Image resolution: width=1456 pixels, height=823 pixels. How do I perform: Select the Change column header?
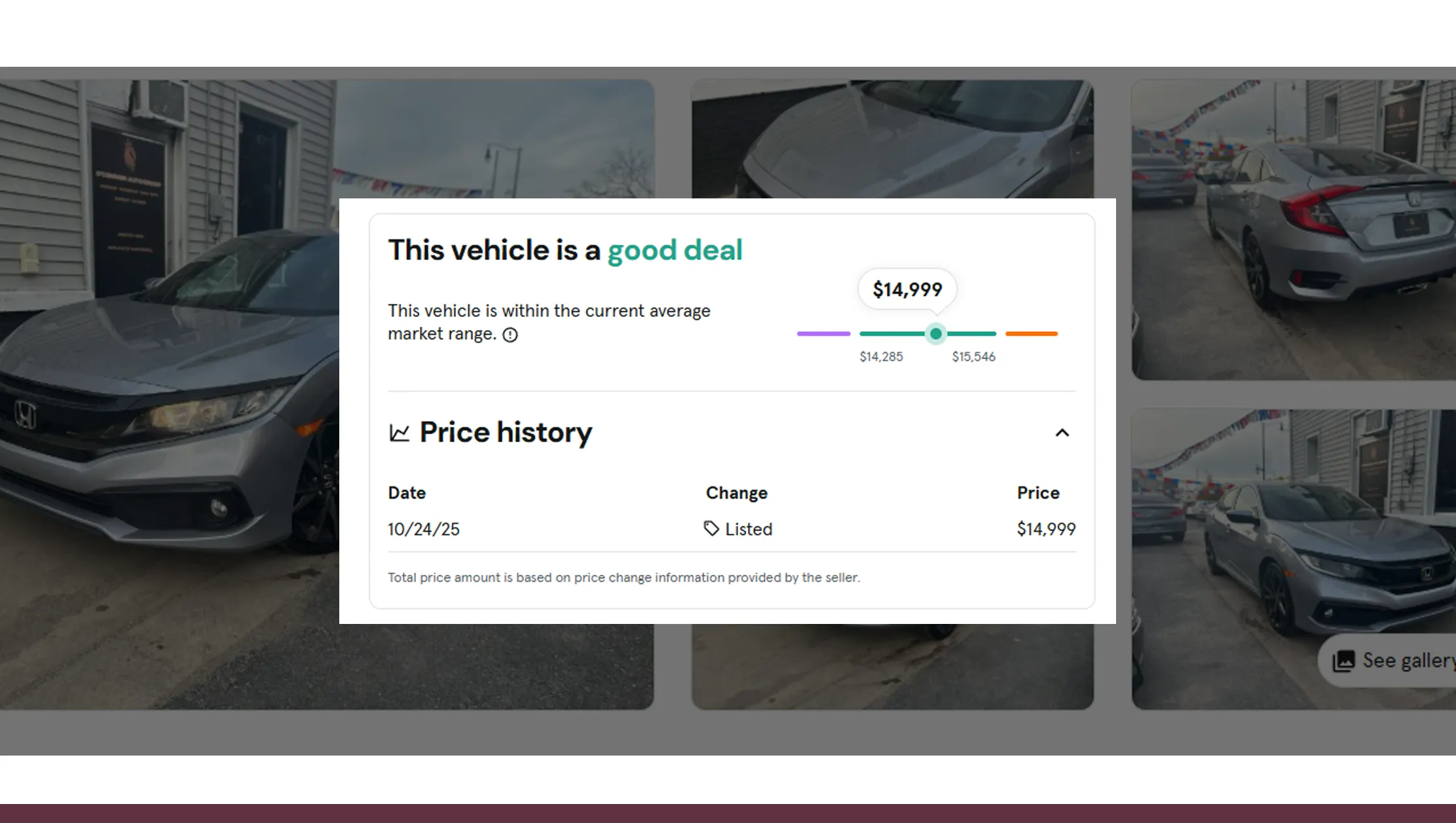pyautogui.click(x=736, y=492)
